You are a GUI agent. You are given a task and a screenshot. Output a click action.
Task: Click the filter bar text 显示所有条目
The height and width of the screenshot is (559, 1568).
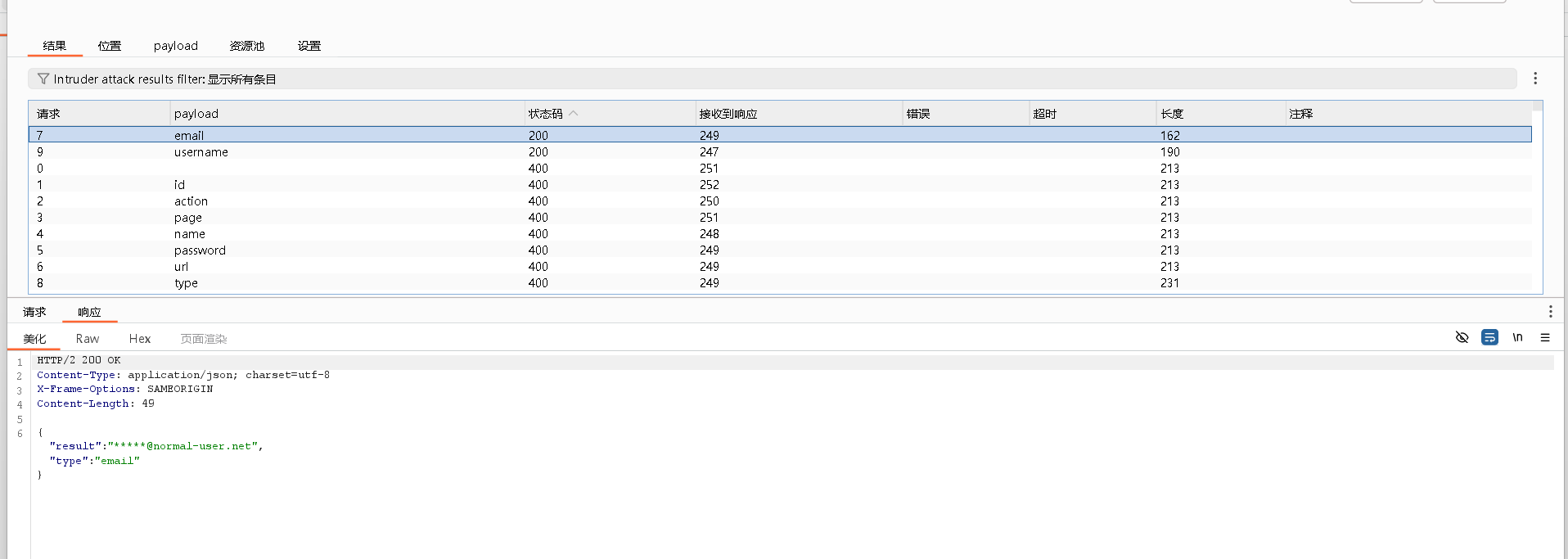[x=241, y=79]
